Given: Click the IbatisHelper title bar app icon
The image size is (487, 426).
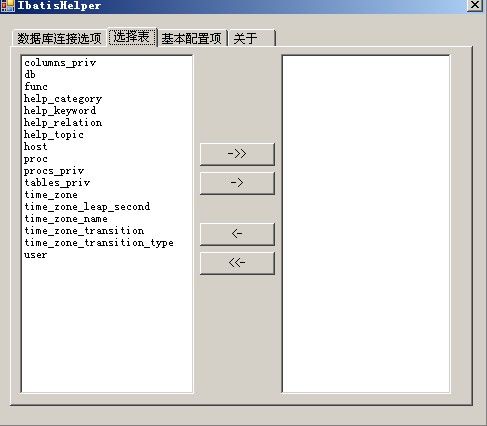Looking at the screenshot, I should pos(8,6).
